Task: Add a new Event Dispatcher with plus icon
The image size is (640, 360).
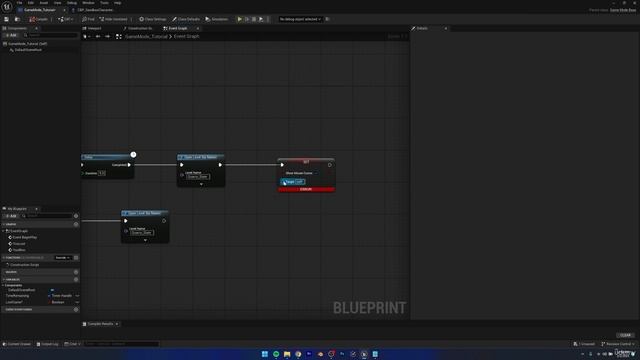Action: pos(76,310)
